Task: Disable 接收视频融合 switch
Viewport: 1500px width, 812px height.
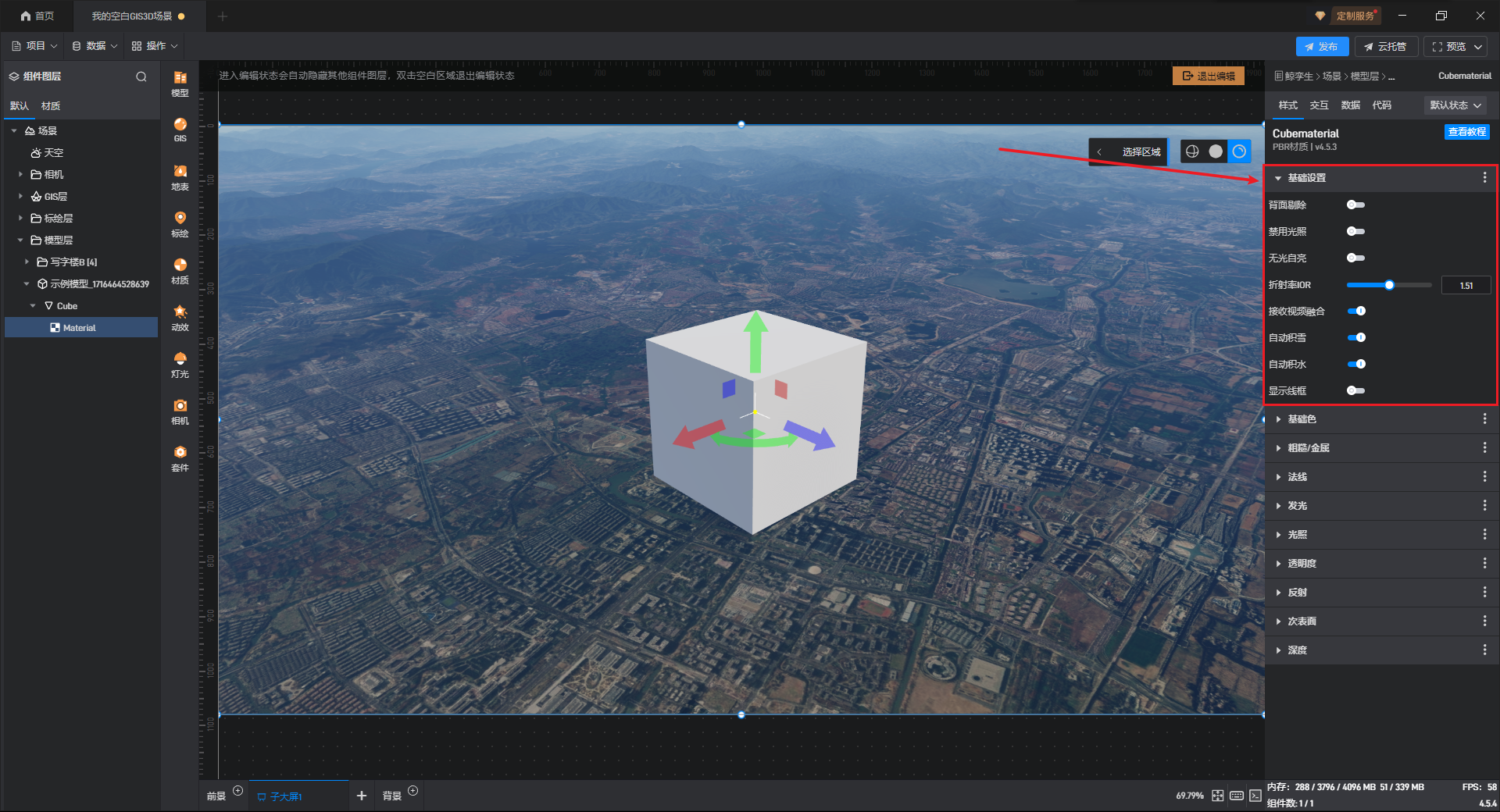Action: point(1356,311)
